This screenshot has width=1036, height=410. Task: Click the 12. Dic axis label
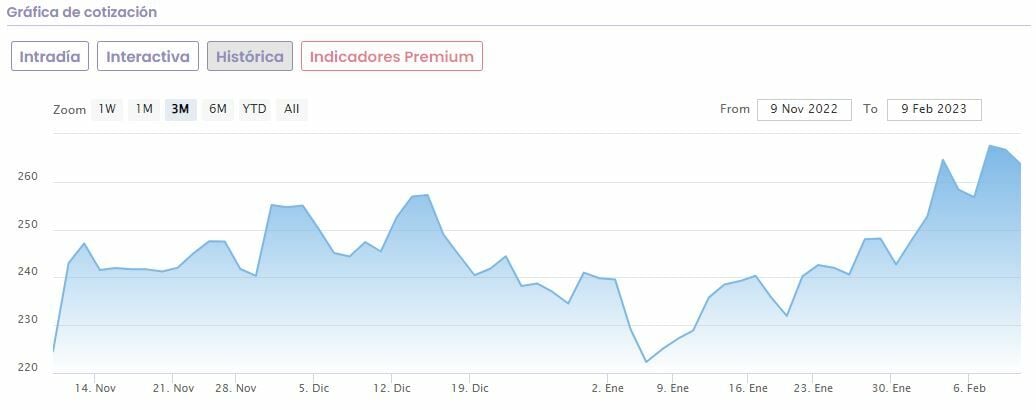pyautogui.click(x=392, y=388)
